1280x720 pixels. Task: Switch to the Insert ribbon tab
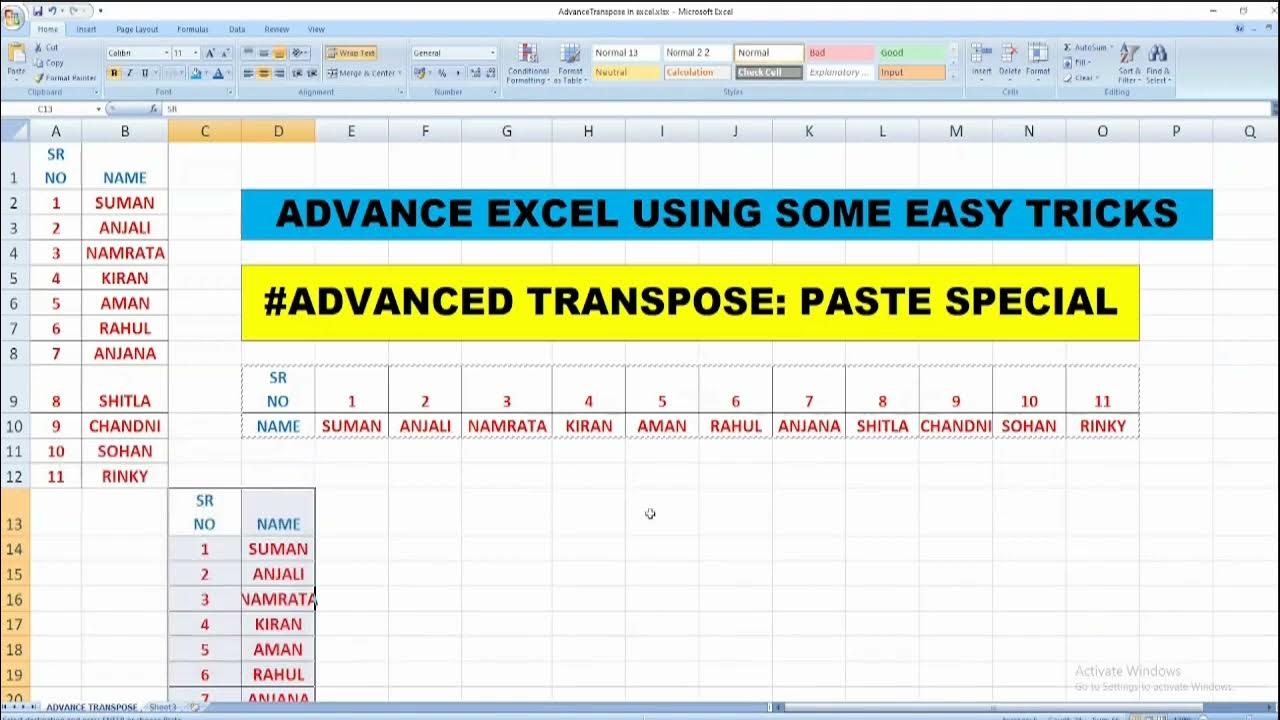[x=87, y=29]
